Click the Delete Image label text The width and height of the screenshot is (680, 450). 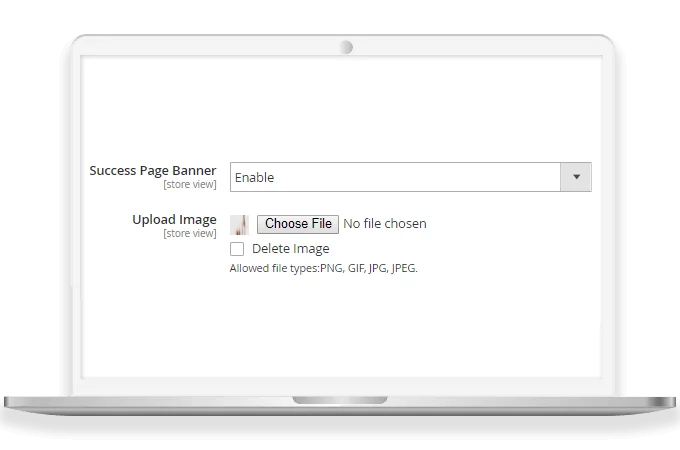[x=290, y=249]
